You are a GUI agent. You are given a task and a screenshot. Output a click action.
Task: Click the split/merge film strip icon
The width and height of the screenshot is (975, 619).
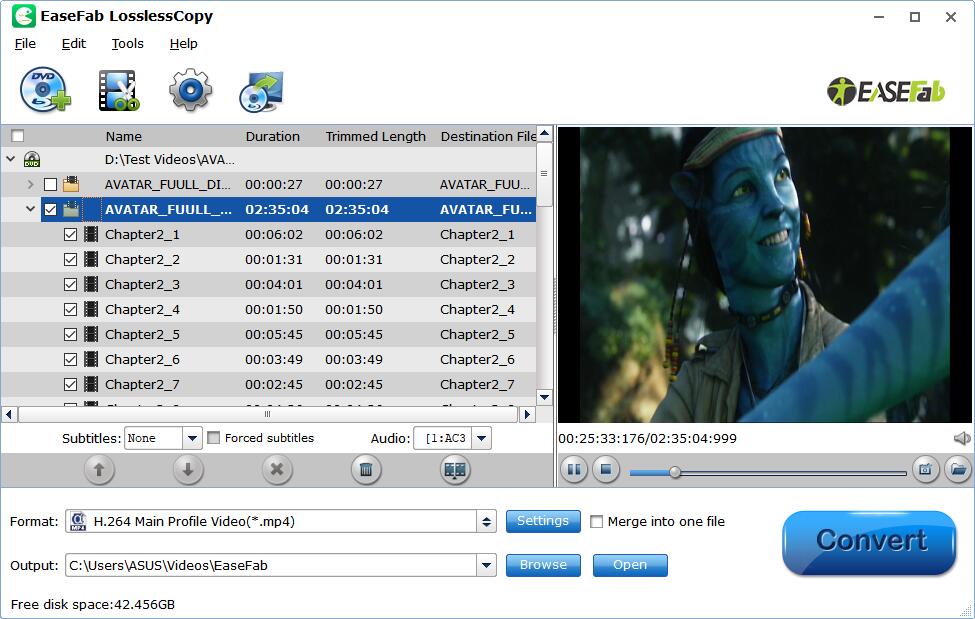pos(455,470)
